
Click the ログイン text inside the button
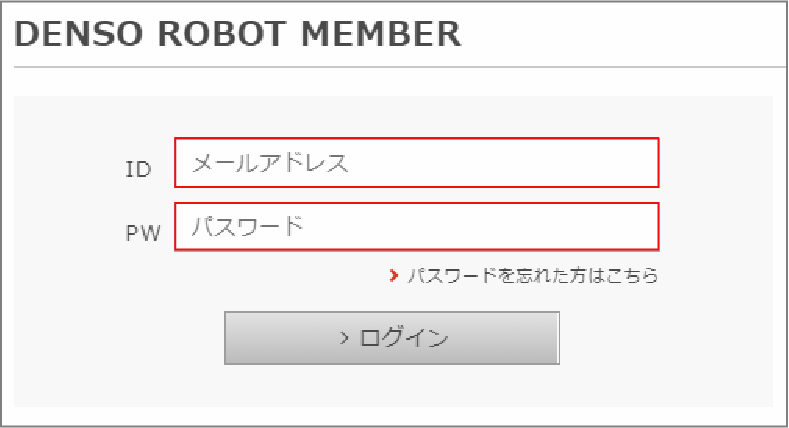[404, 338]
